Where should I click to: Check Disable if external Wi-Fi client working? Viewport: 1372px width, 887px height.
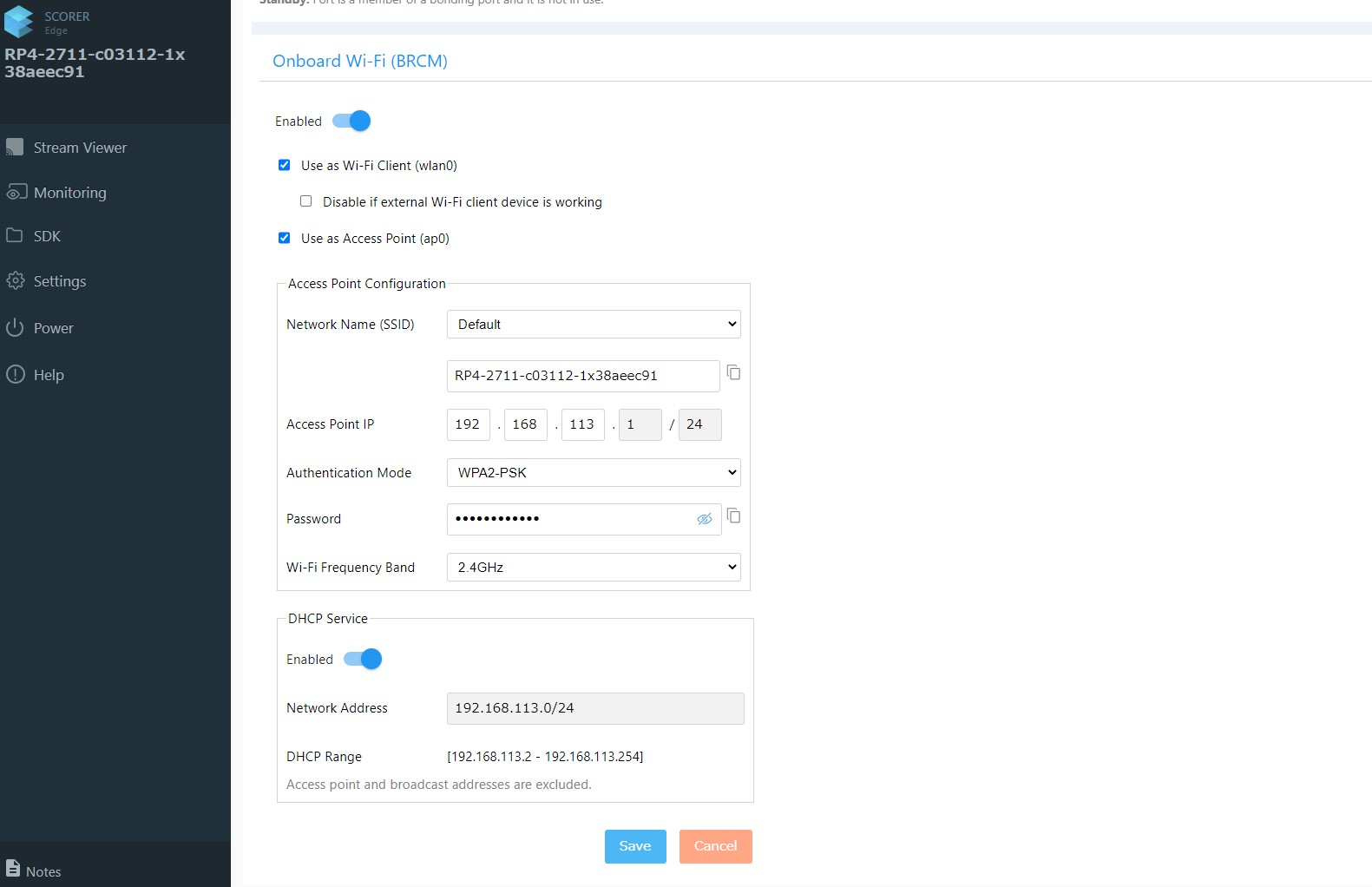pos(305,201)
